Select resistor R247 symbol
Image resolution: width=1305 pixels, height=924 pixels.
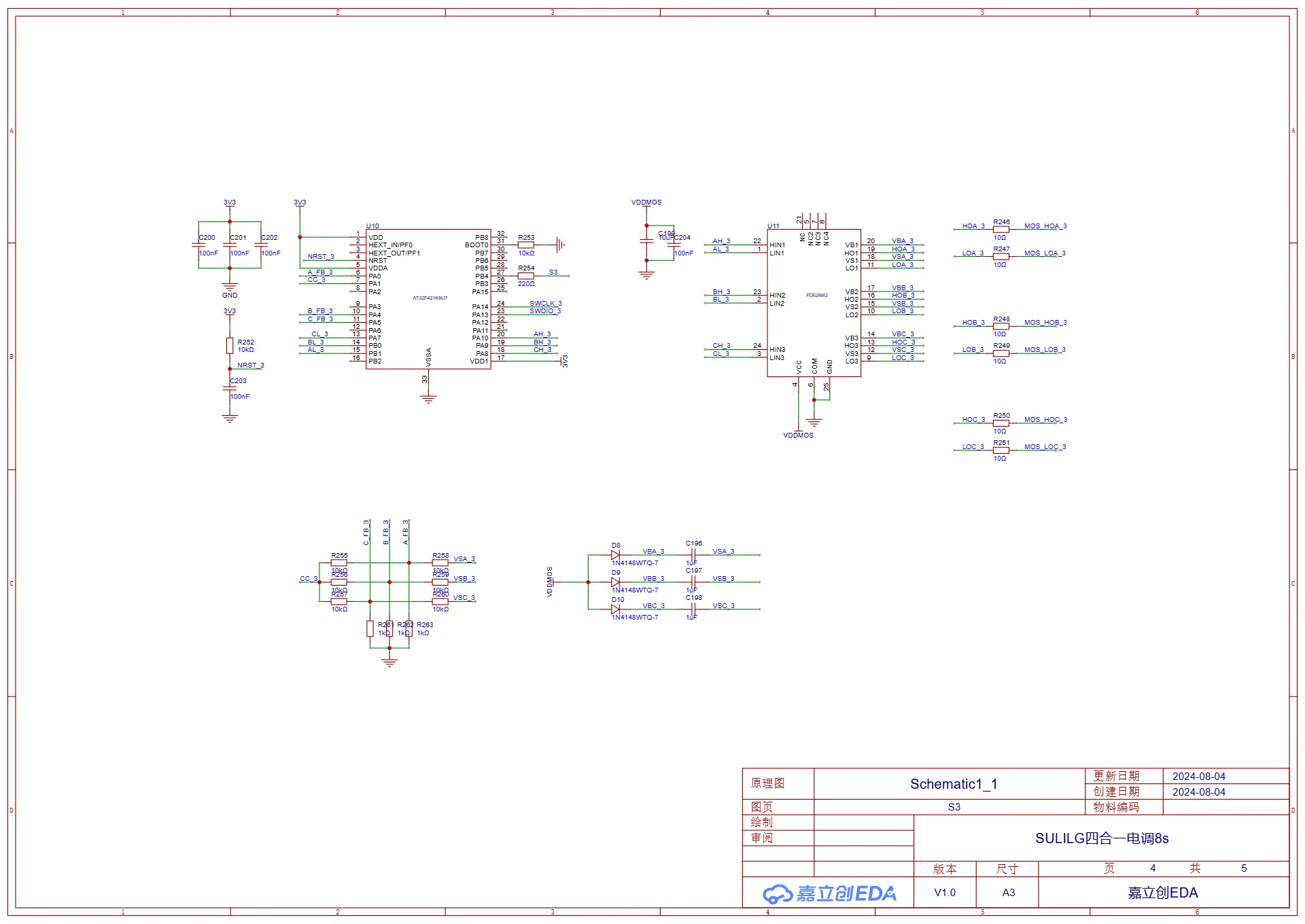pos(1000,257)
